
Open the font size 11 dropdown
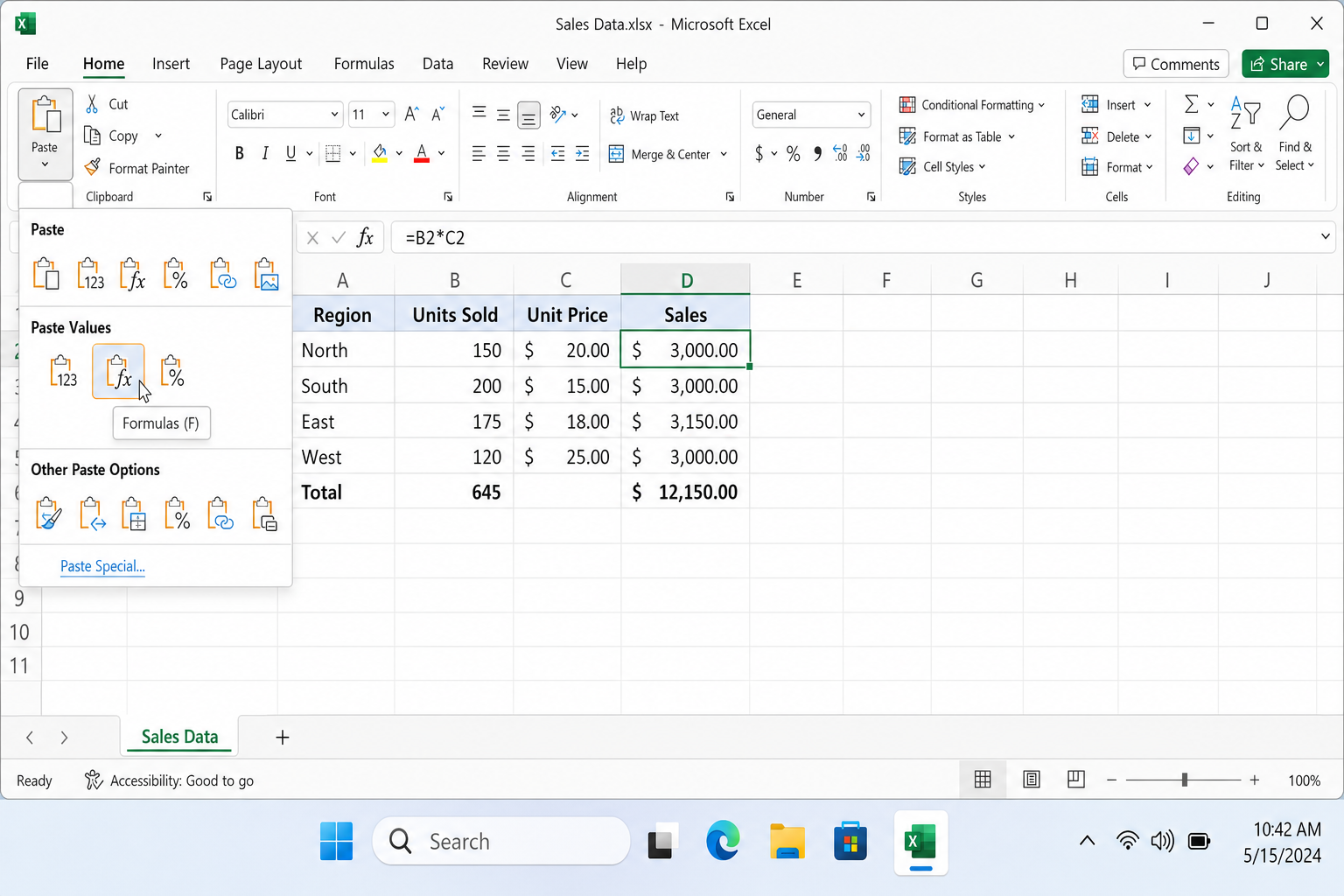pos(385,115)
